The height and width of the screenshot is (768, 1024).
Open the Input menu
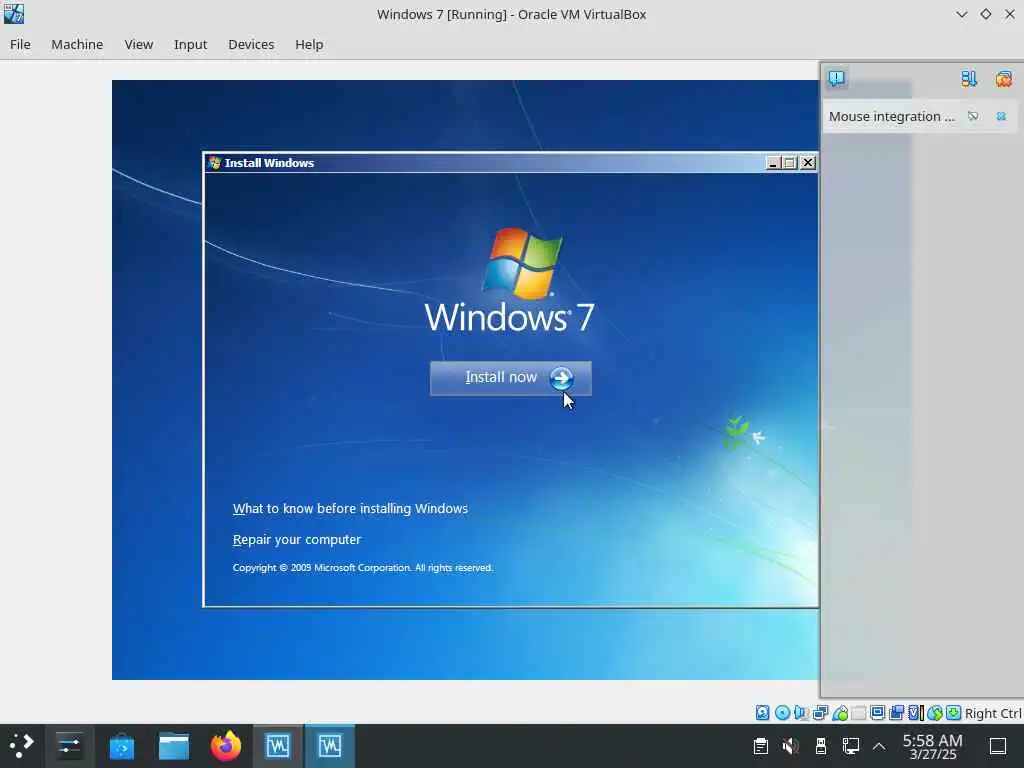pos(190,44)
